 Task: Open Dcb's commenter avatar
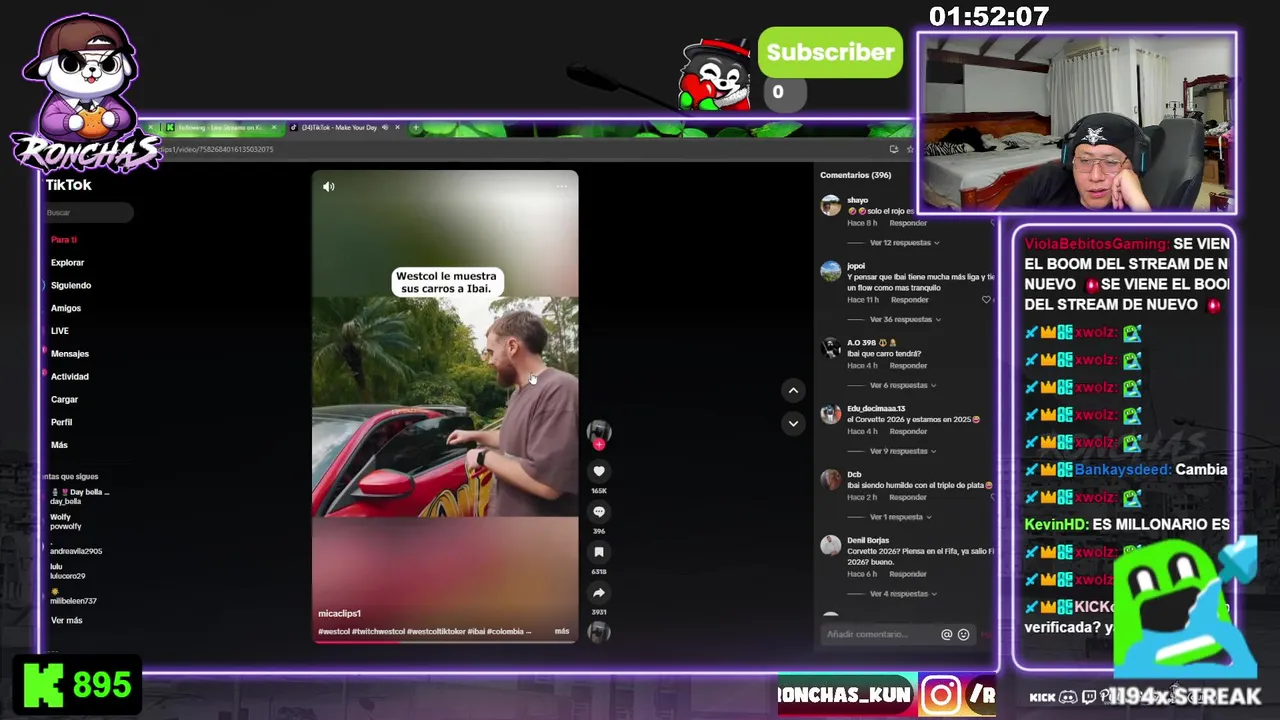click(831, 479)
